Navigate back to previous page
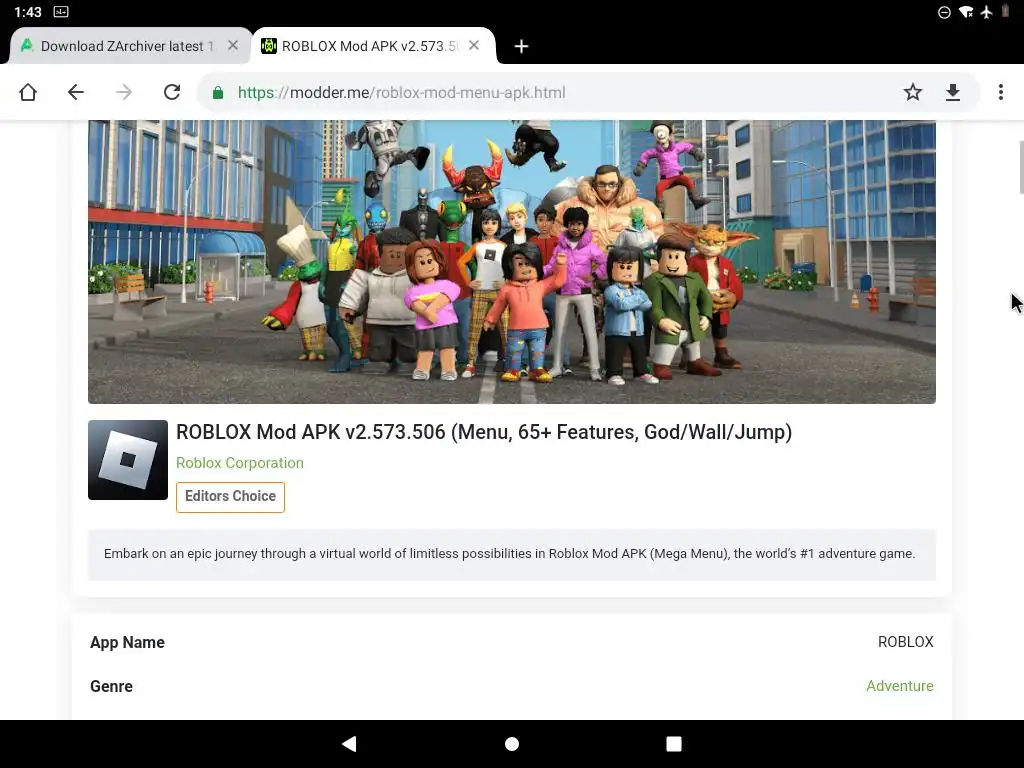This screenshot has width=1024, height=768. pos(76,92)
